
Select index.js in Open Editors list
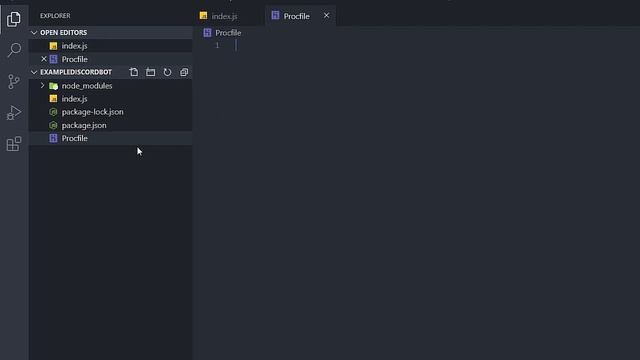coord(110,46)
